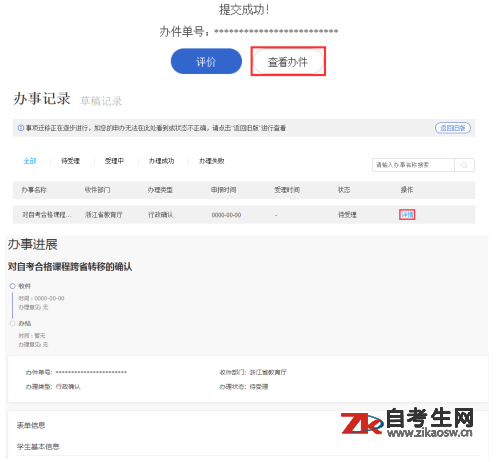
Task: Click the 返回旧版 button
Action: pyautogui.click(x=453, y=128)
